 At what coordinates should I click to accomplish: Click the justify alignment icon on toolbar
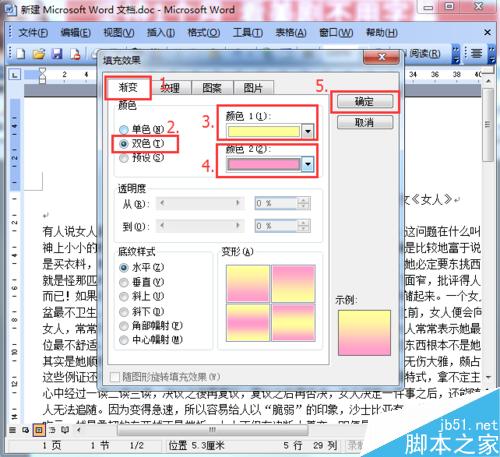476,53
